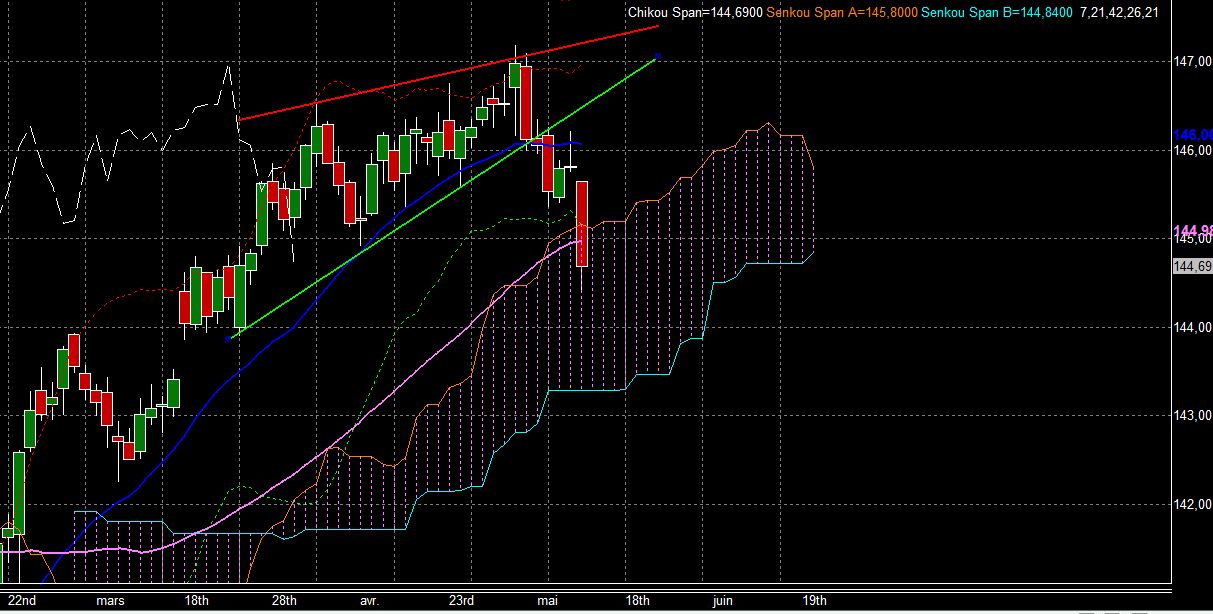Click the '23rd' date axis label

461,600
